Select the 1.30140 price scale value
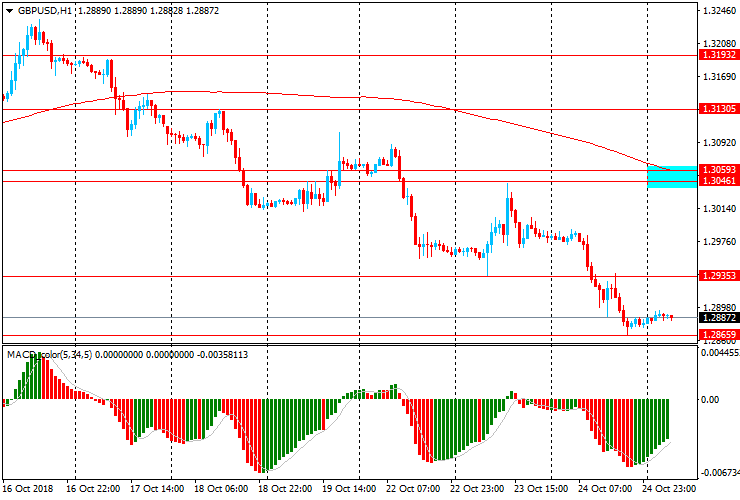The width and height of the screenshot is (740, 500). click(719, 209)
